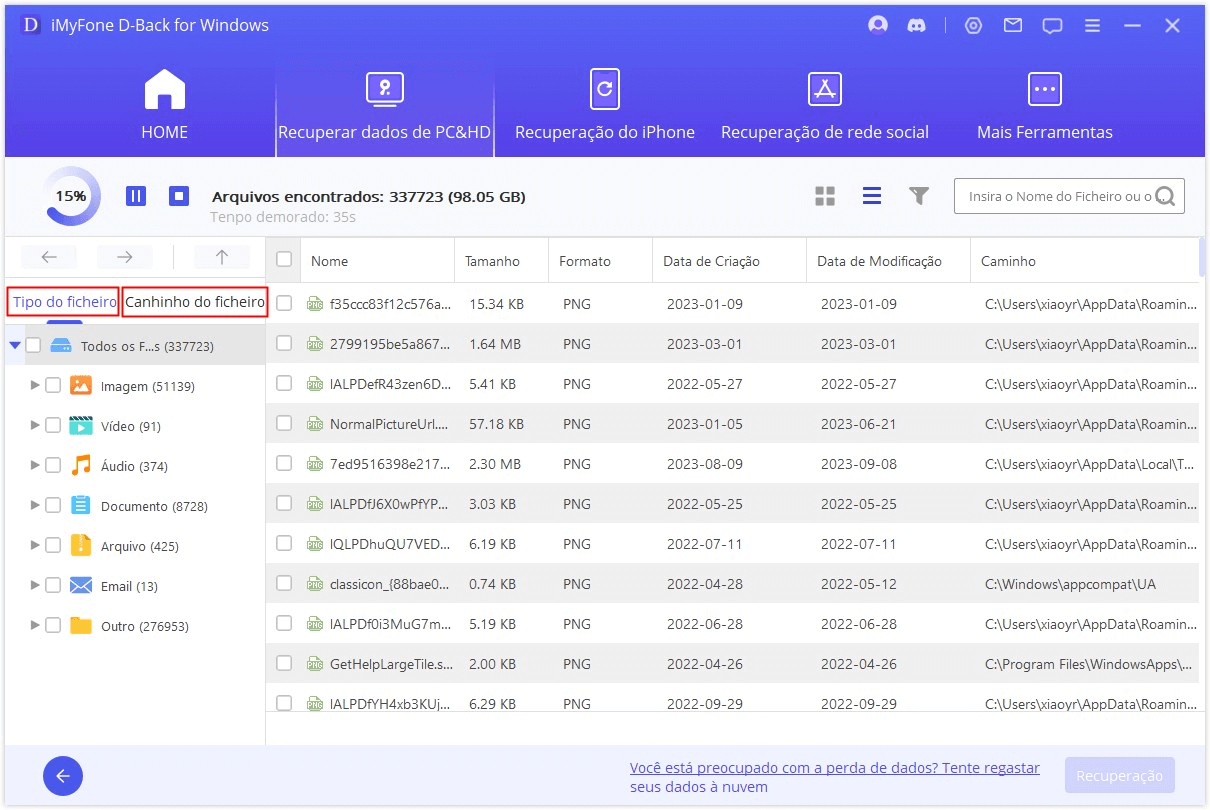The width and height of the screenshot is (1210, 810).
Task: Select the Canhinho do ficheiro tab
Action: click(x=195, y=302)
